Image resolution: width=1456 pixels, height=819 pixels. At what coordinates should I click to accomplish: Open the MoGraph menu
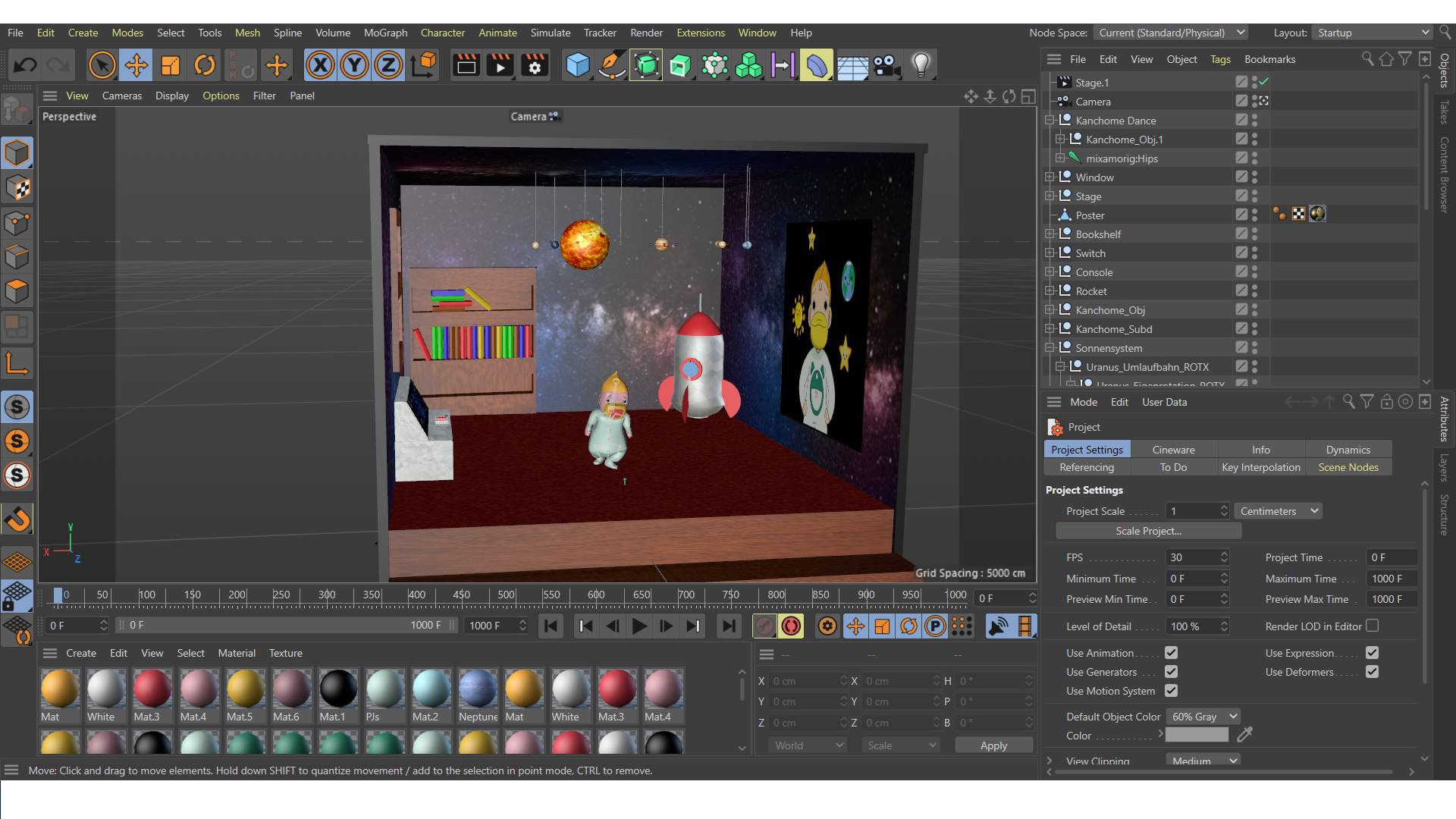coord(385,33)
